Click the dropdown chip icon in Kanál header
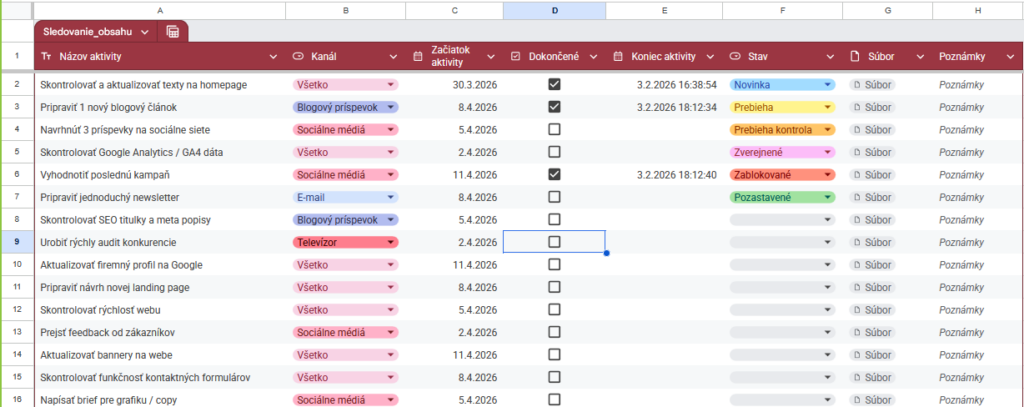 coord(298,57)
